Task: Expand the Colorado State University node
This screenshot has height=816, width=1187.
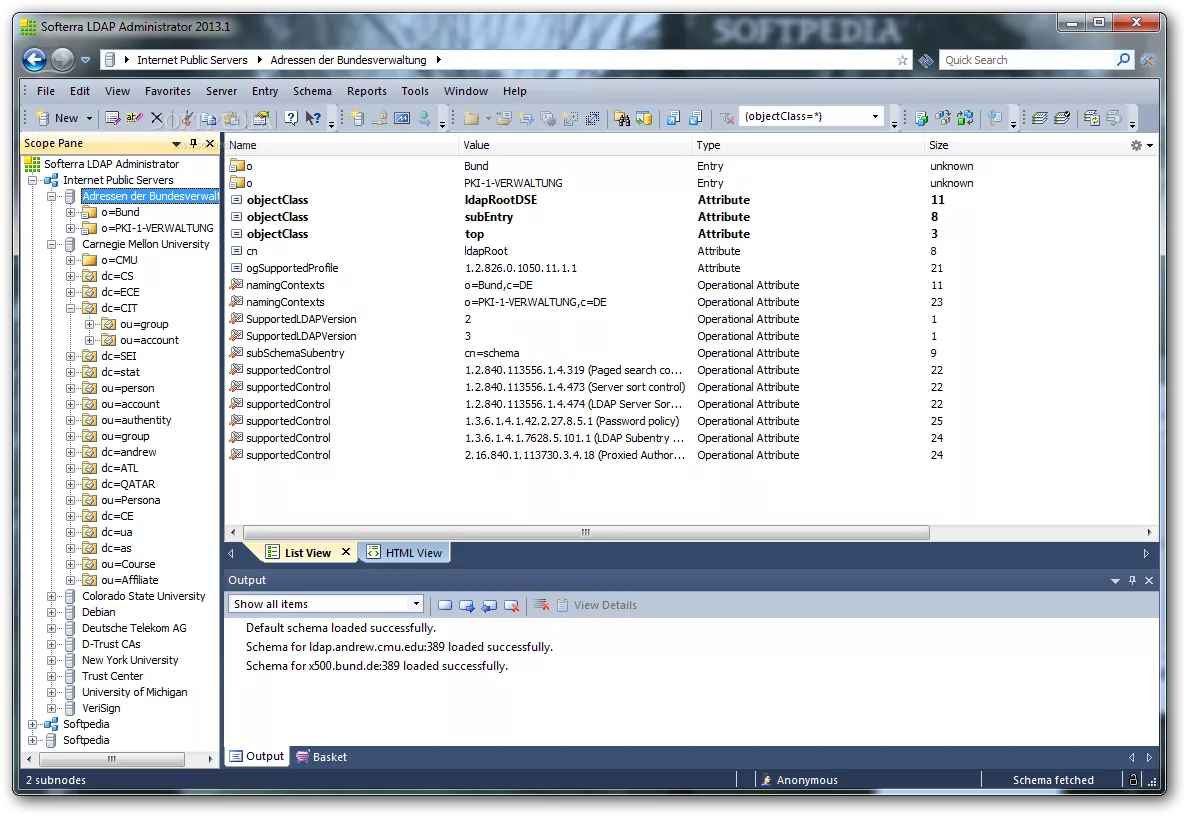Action: (51, 596)
